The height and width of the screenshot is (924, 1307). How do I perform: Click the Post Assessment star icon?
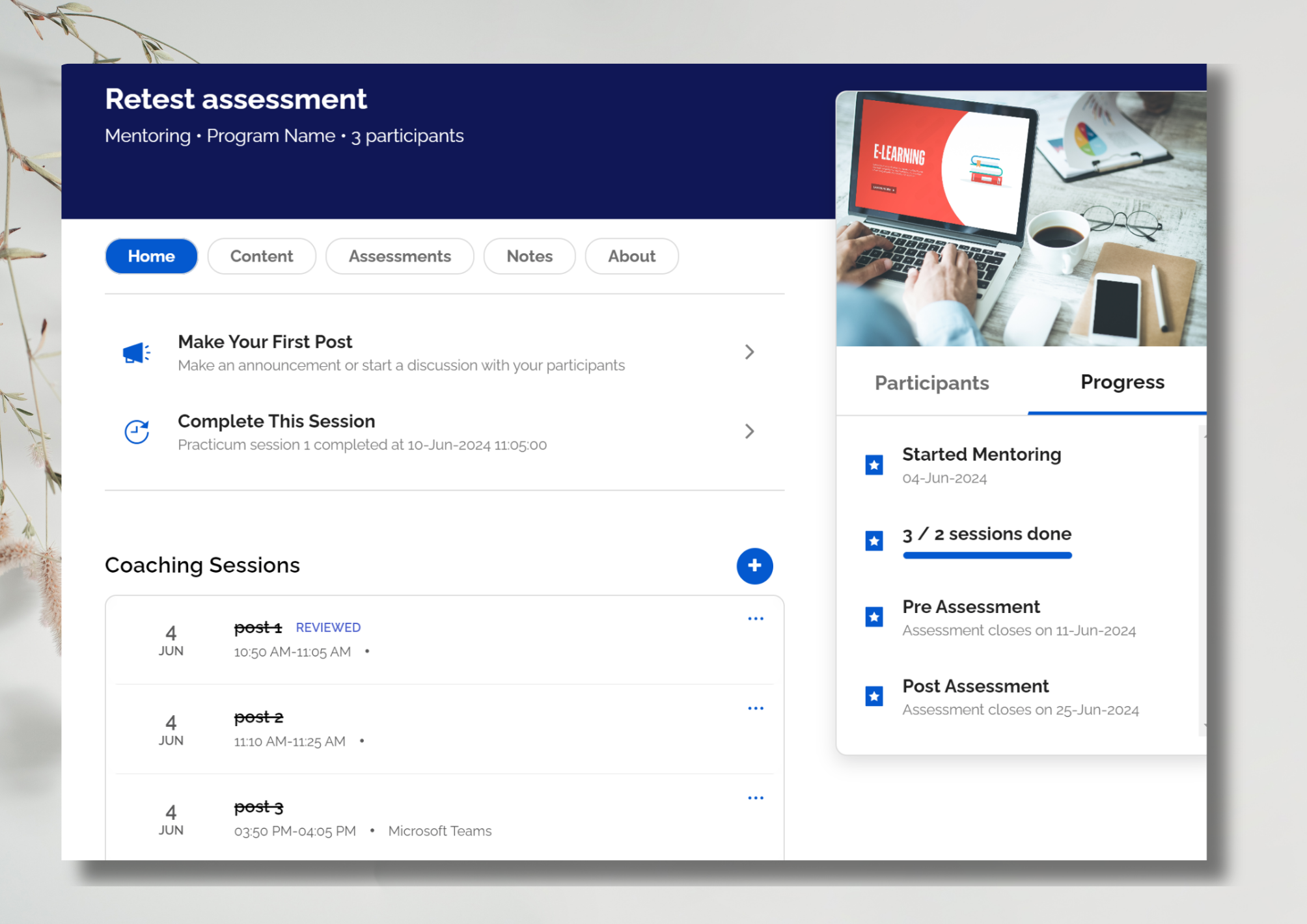click(x=874, y=696)
